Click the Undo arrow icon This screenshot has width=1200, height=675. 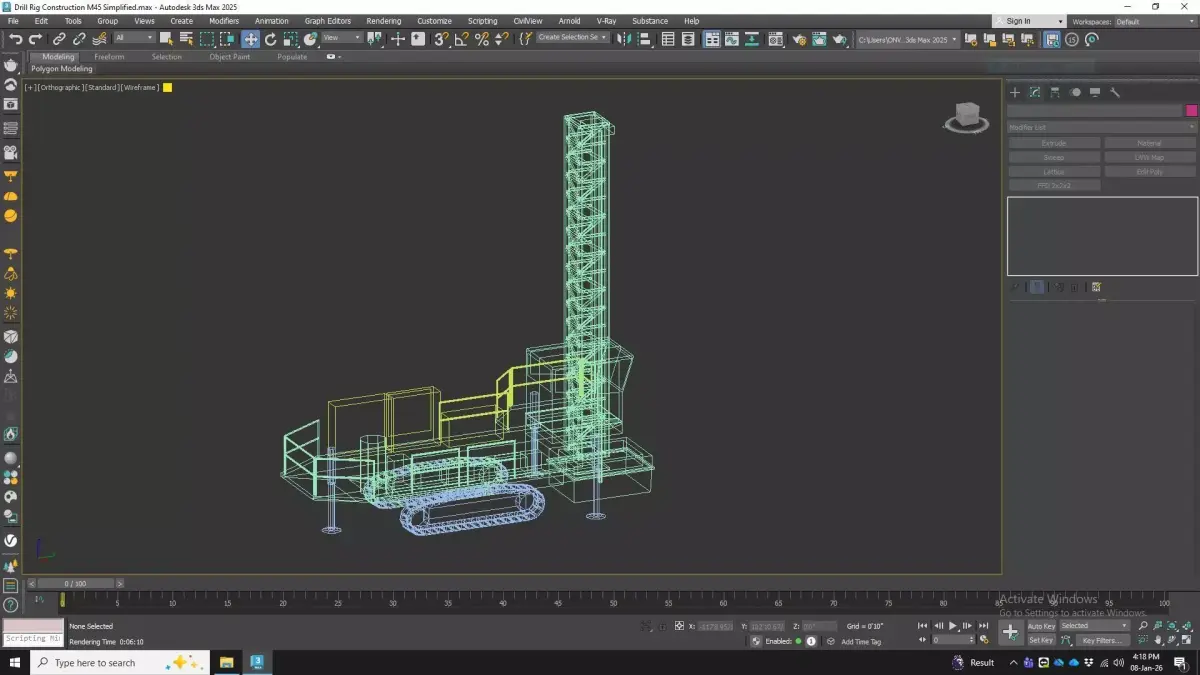pos(15,39)
